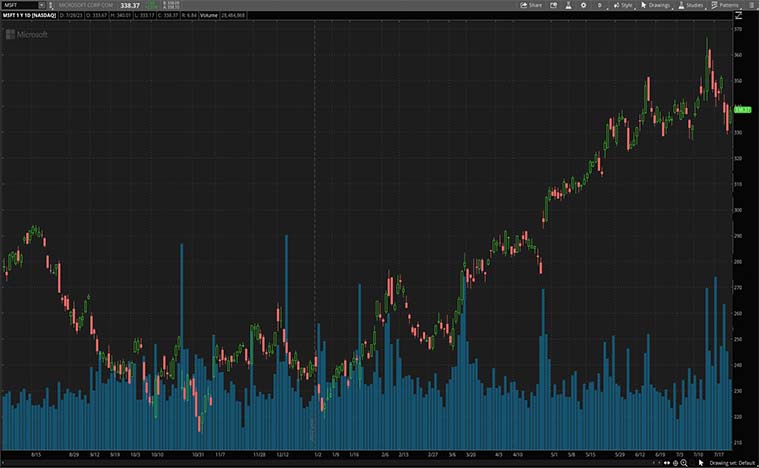Screen dimensions: 759x468
Task: Click the MSFT symbol input field
Action: [19, 5]
